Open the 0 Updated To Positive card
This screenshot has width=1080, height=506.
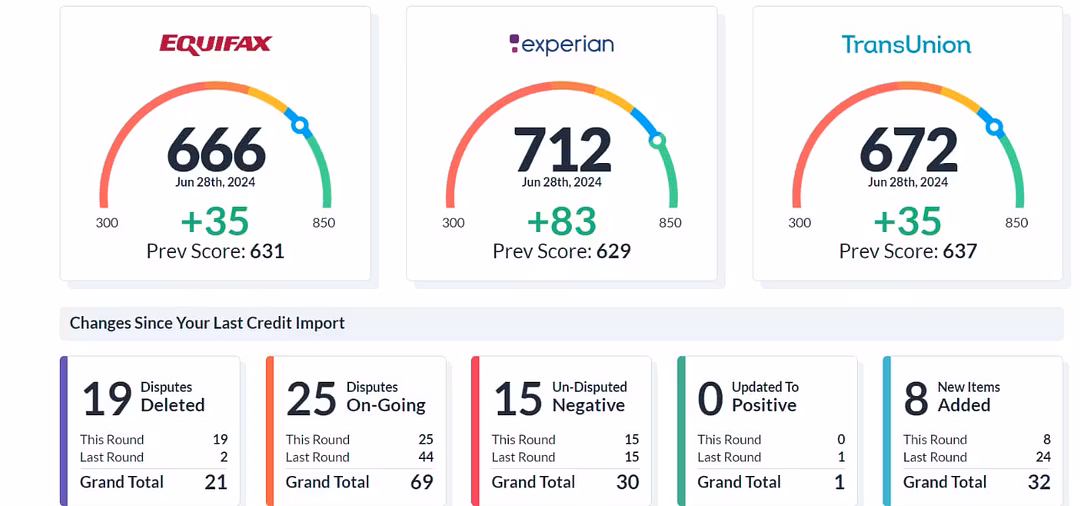[x=767, y=431]
